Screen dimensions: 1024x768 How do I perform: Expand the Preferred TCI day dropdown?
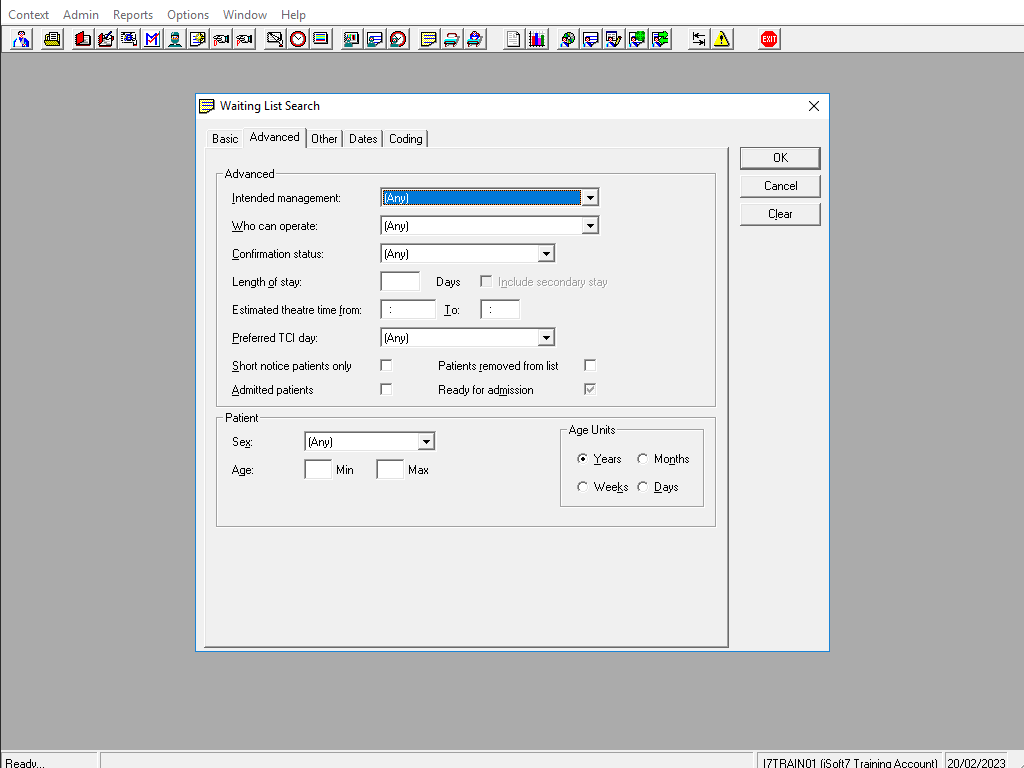tap(546, 338)
